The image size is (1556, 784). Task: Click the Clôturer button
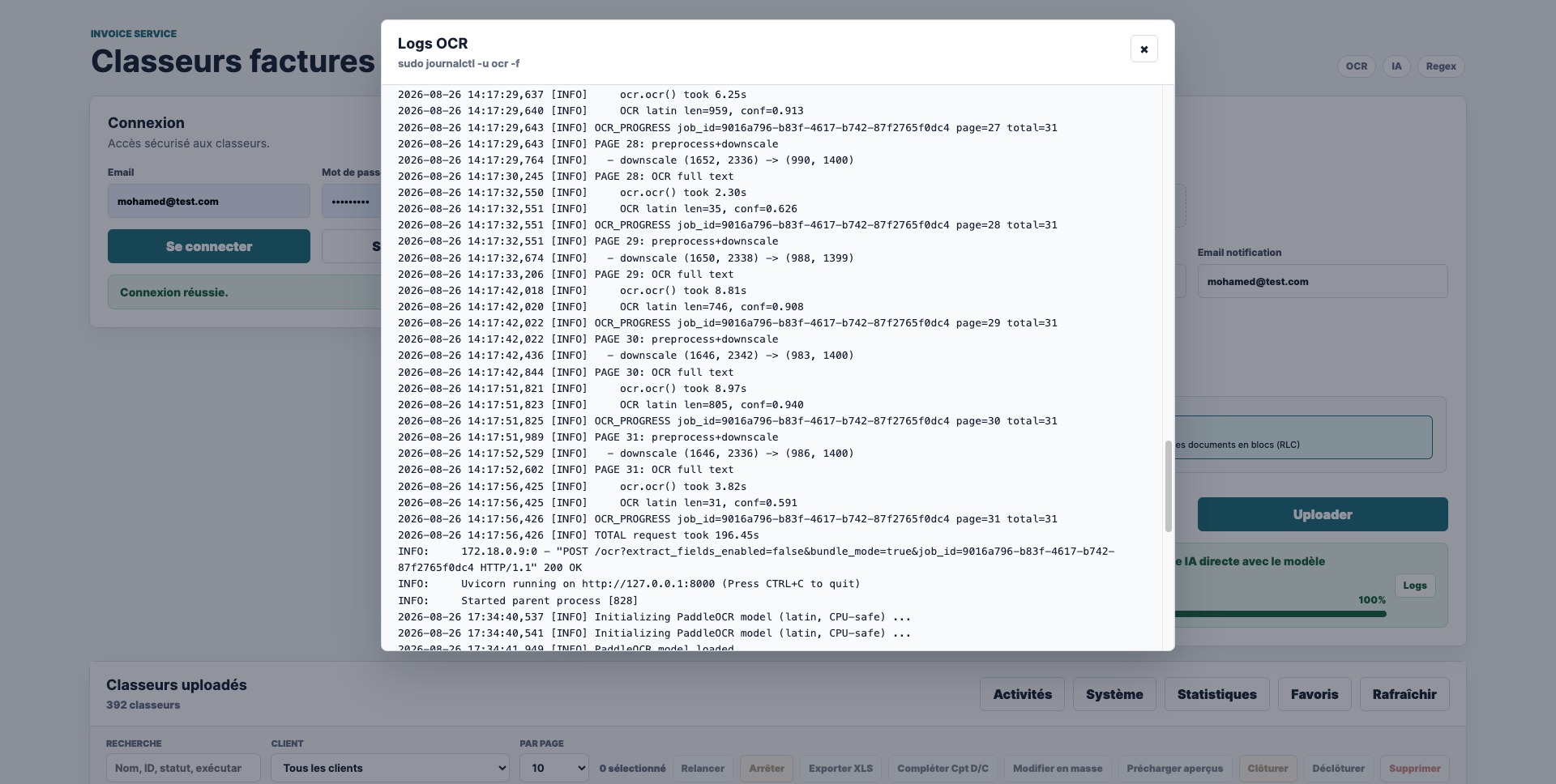coord(1267,769)
